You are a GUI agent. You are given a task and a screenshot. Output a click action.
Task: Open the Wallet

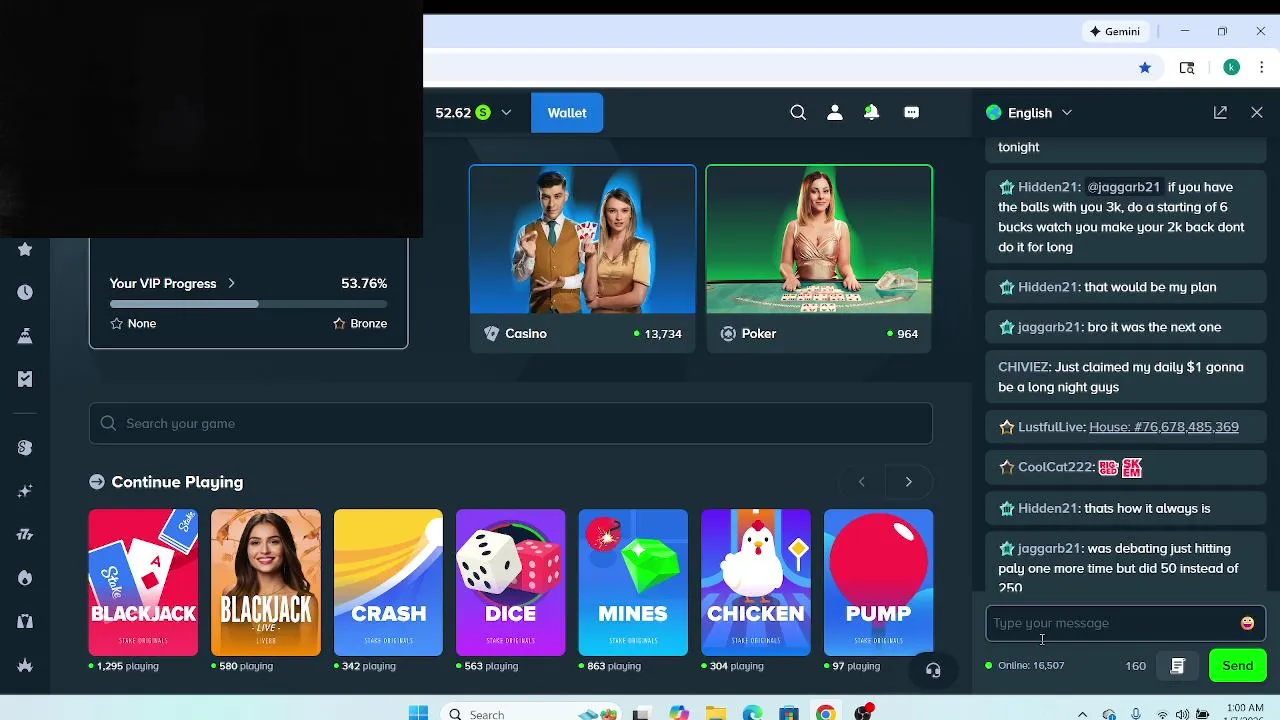point(567,113)
